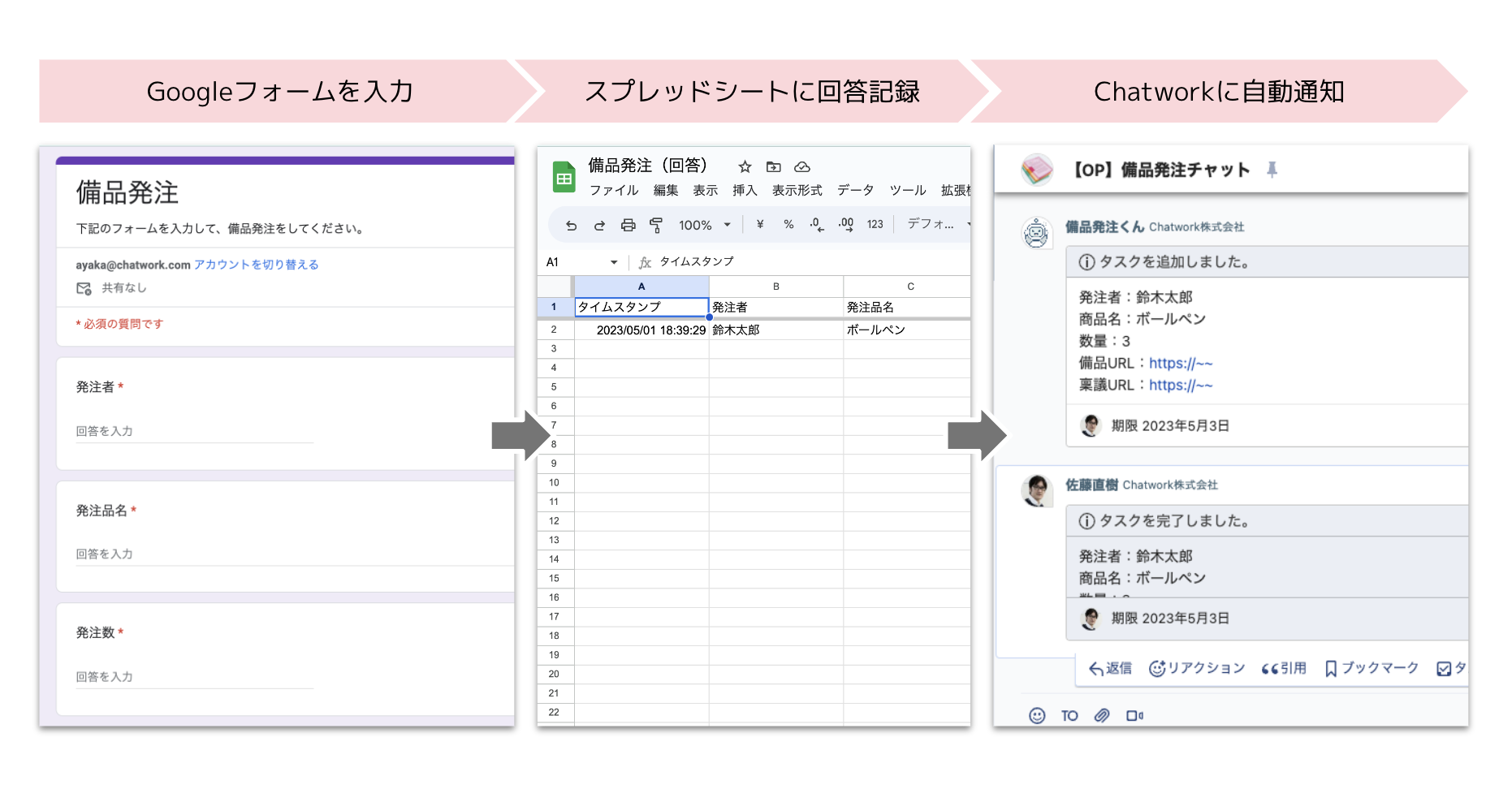Click the 発注品名 answer field in form
This screenshot has height=789, width=1512.
pos(295,554)
